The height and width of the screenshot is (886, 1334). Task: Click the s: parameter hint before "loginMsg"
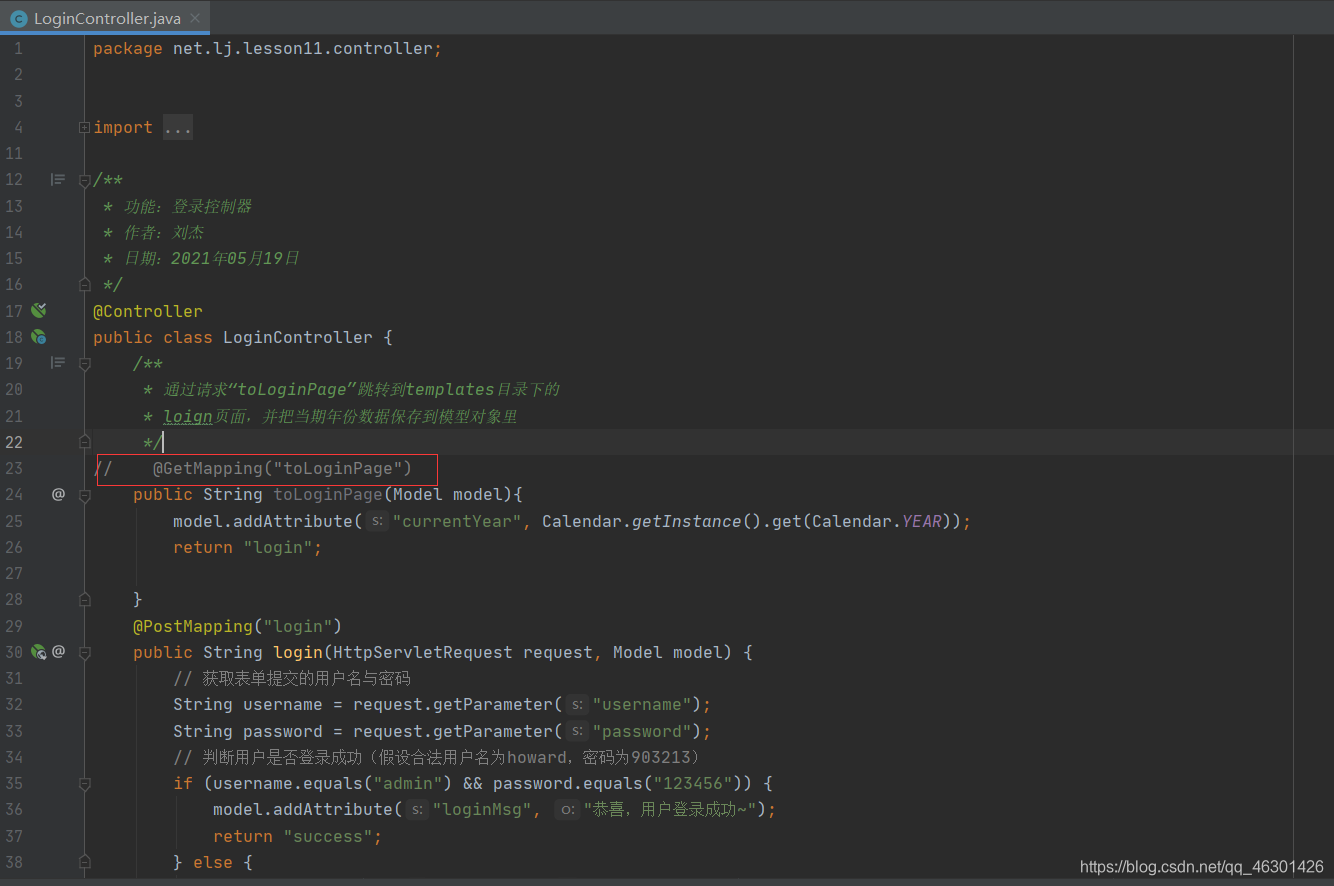pos(418,810)
